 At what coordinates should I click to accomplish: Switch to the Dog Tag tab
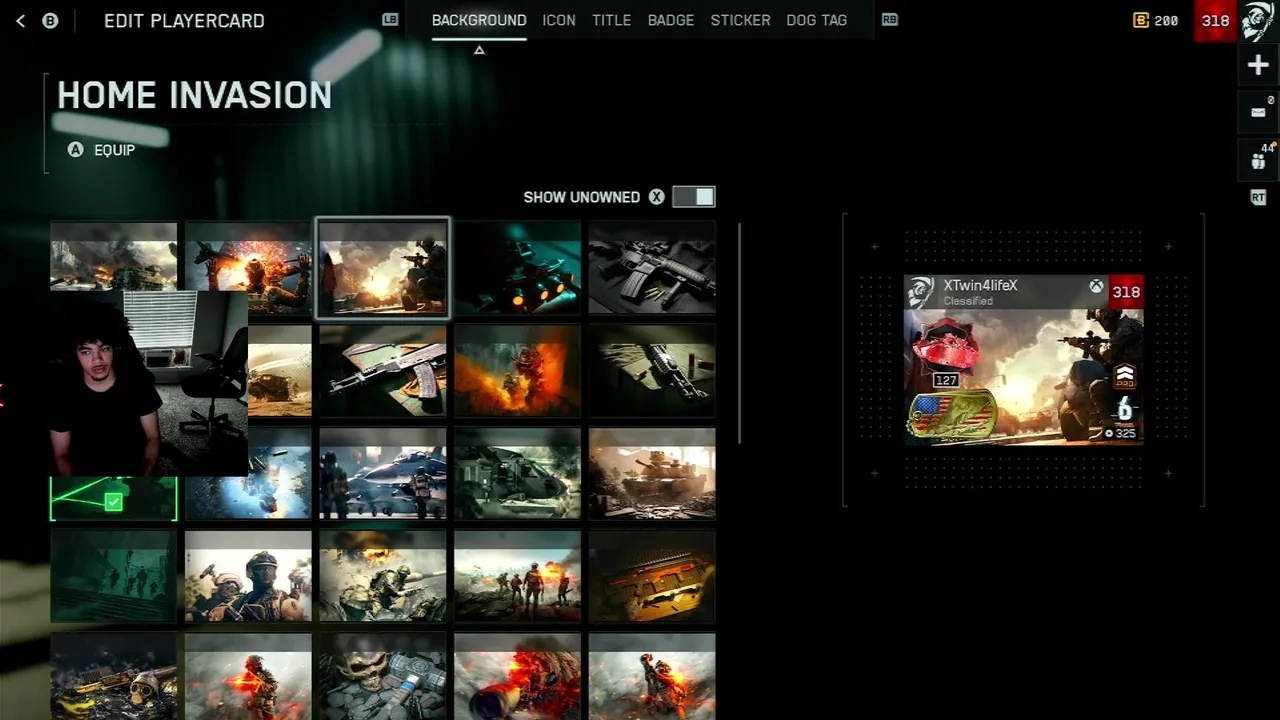[816, 20]
